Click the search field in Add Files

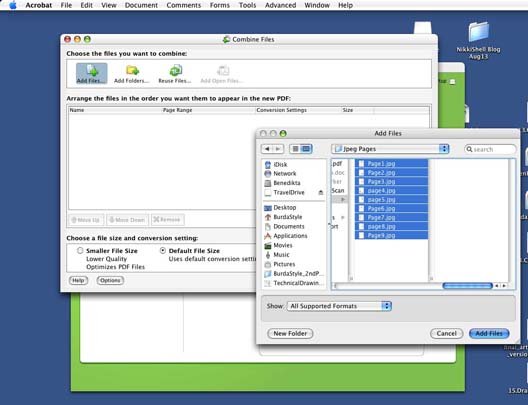coord(490,149)
